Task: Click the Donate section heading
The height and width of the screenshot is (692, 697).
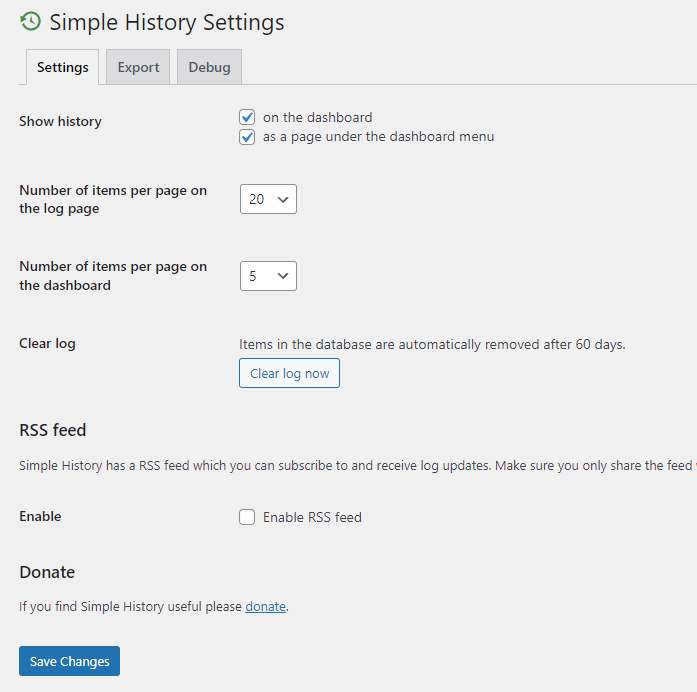Action: [47, 572]
